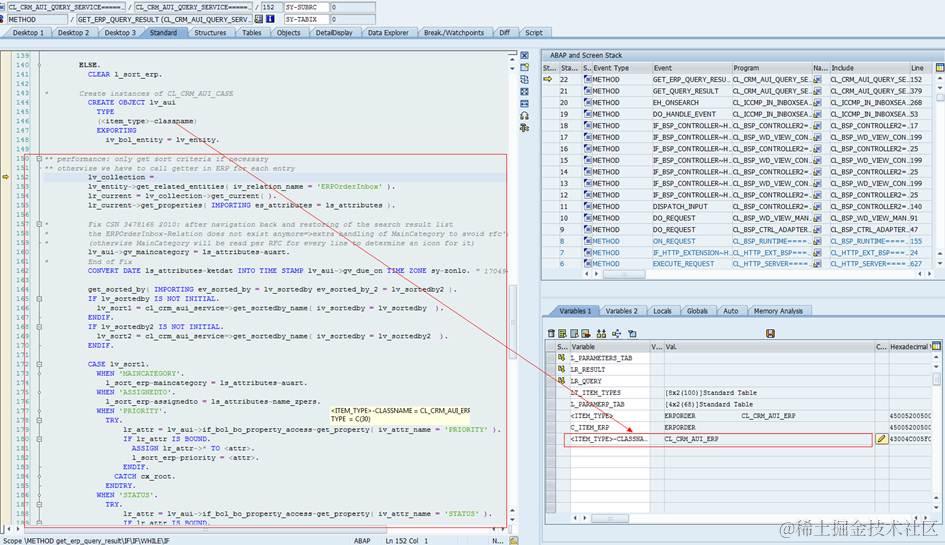The image size is (945, 545).
Task: Switch to Variables 2 tab
Action: point(621,311)
